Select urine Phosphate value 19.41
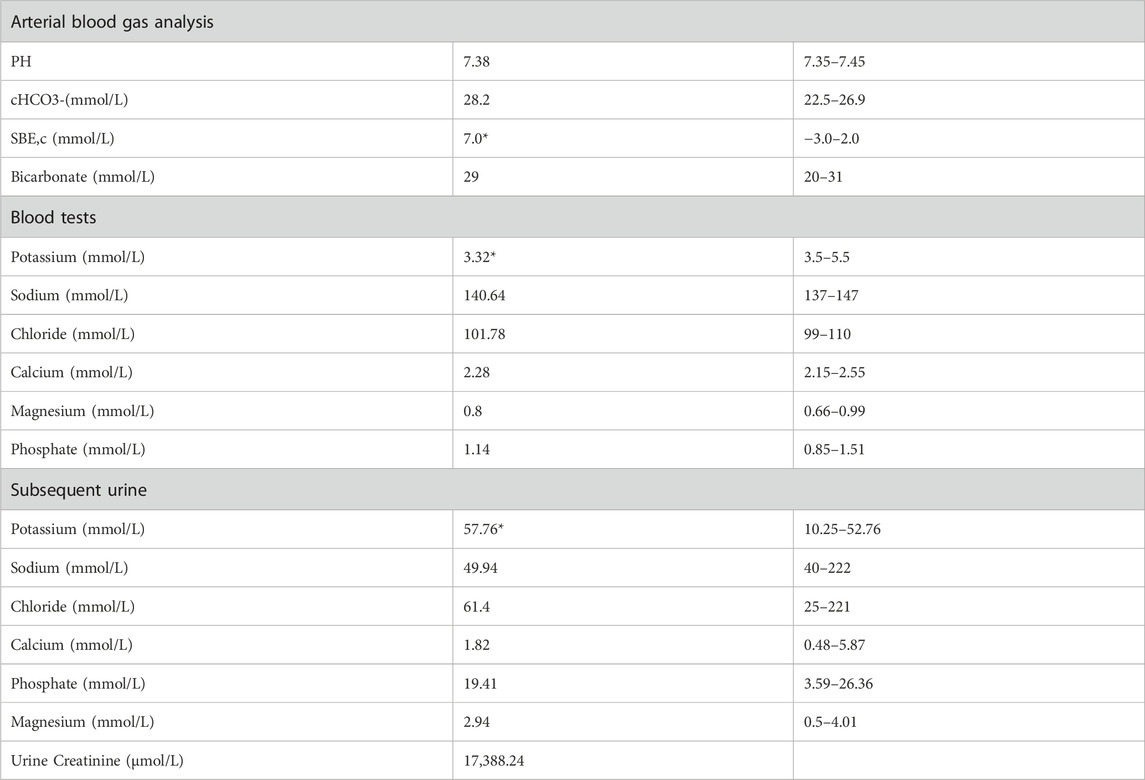 tap(480, 684)
